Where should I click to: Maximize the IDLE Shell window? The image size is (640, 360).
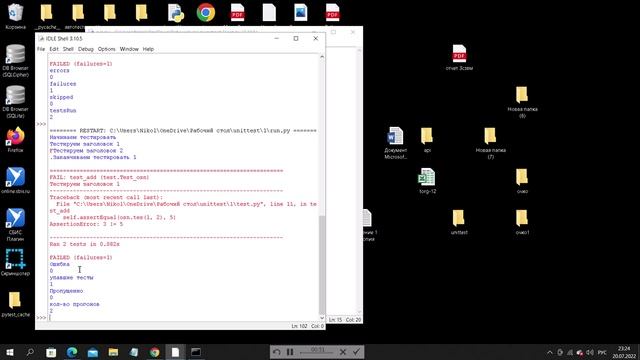tap(296, 38)
